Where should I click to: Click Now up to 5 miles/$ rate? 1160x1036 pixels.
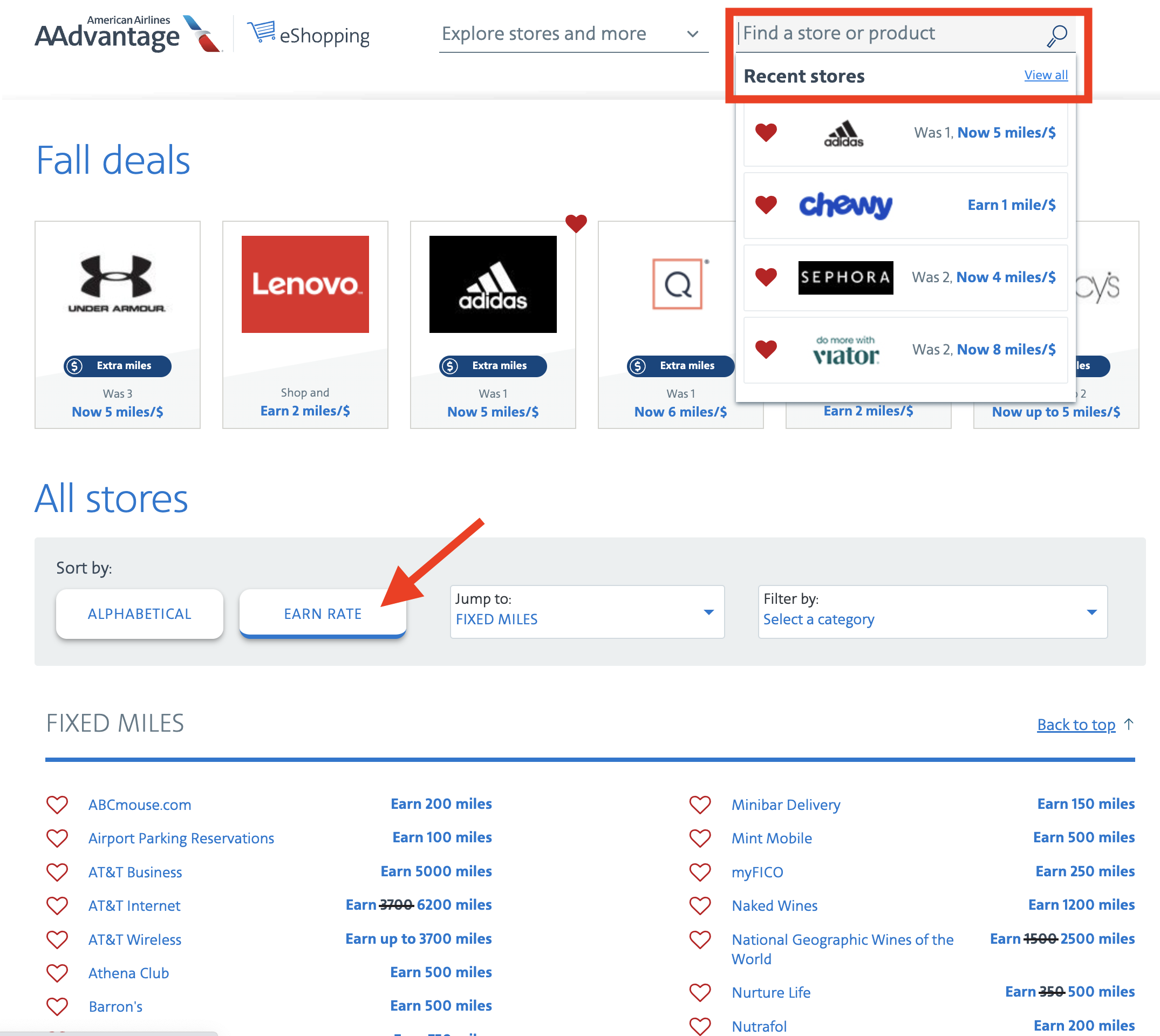(1056, 412)
